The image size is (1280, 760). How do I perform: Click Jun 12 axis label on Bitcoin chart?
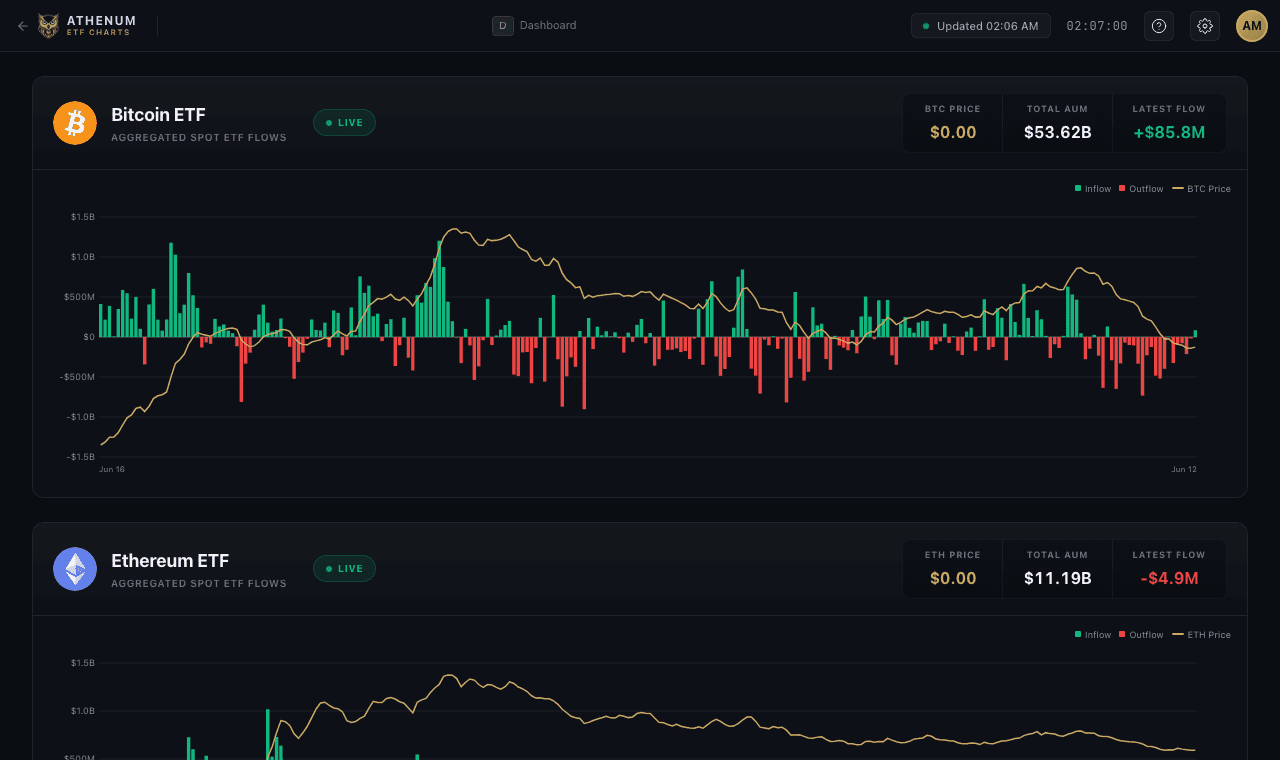[x=1184, y=469]
